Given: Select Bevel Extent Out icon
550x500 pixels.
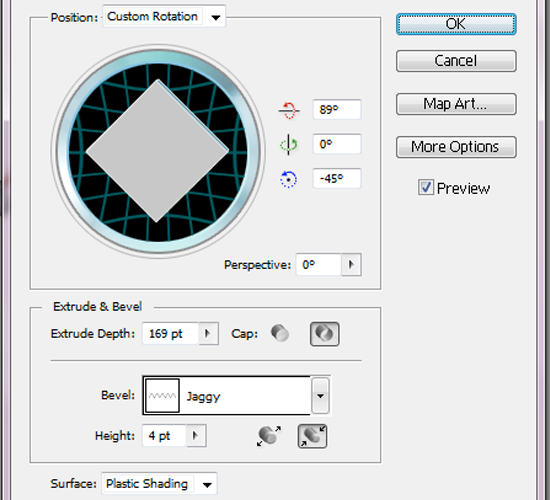Looking at the screenshot, I should pos(269,436).
